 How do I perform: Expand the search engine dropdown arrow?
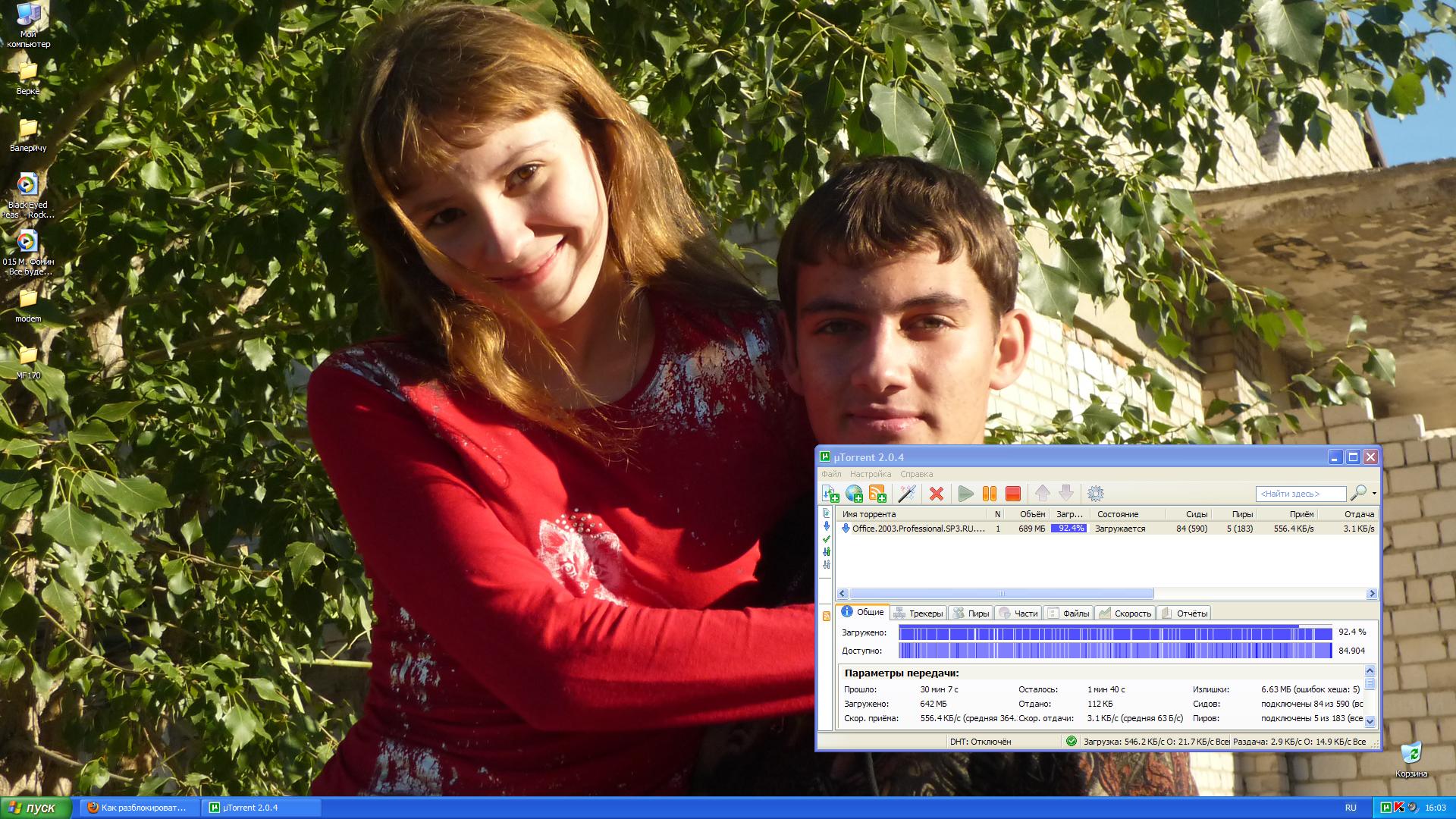(1374, 494)
